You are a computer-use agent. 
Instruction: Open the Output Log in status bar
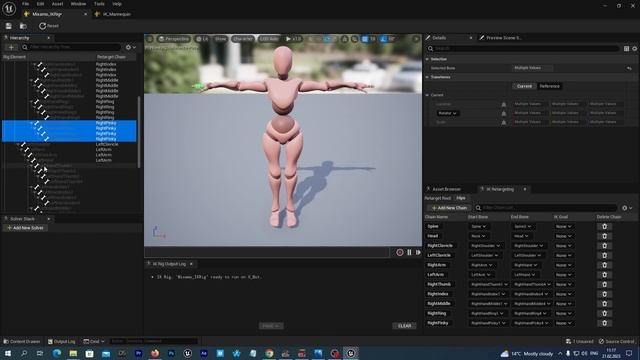click(61, 341)
